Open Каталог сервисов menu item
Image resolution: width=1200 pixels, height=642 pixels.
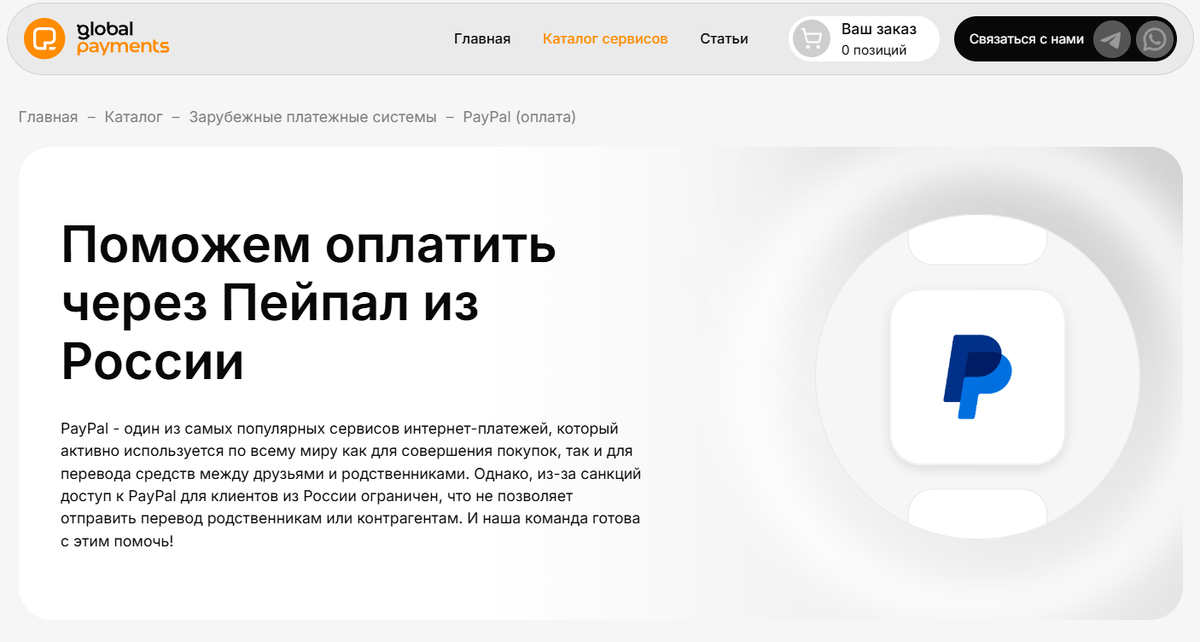[x=605, y=39]
